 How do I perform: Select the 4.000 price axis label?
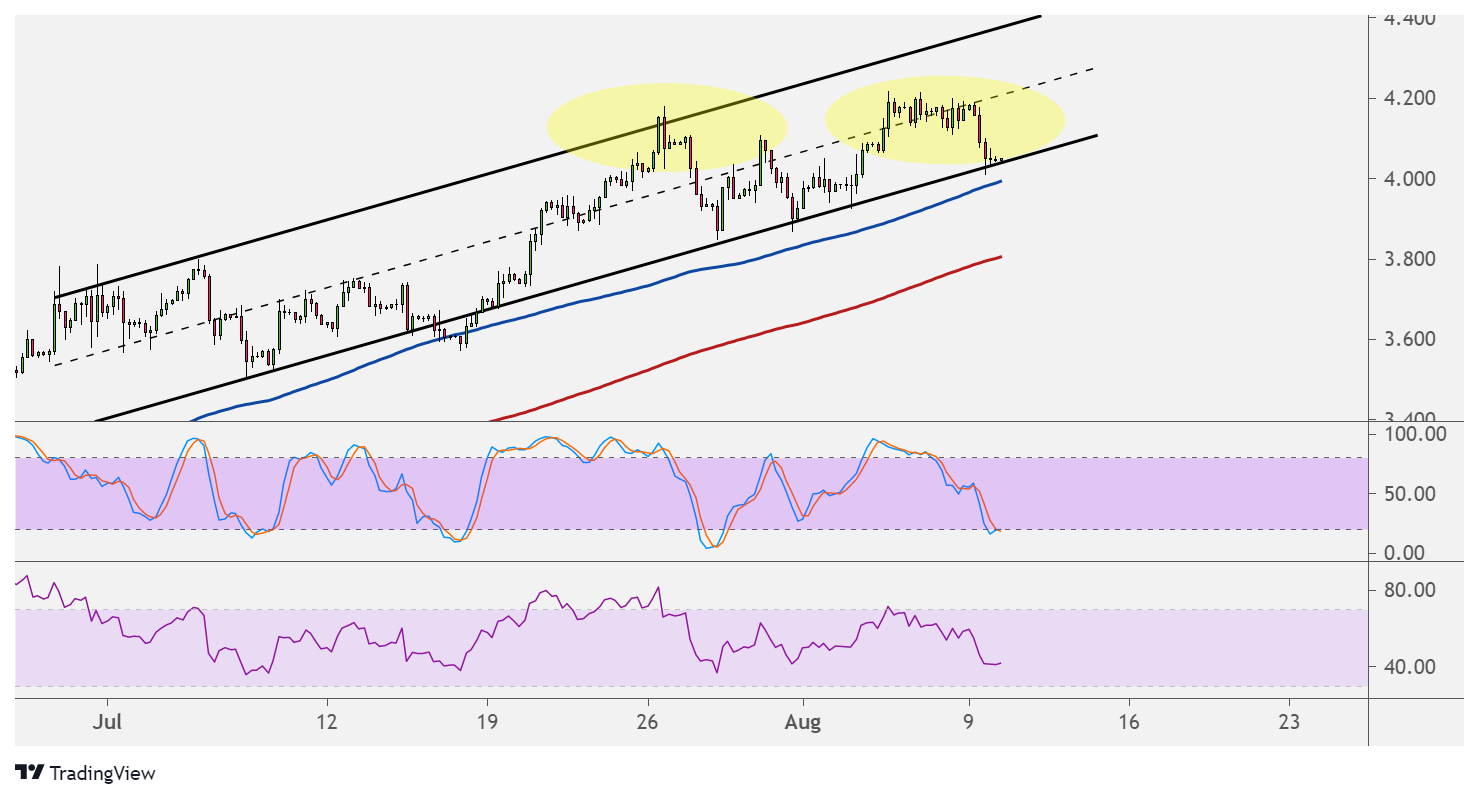pyautogui.click(x=1408, y=179)
